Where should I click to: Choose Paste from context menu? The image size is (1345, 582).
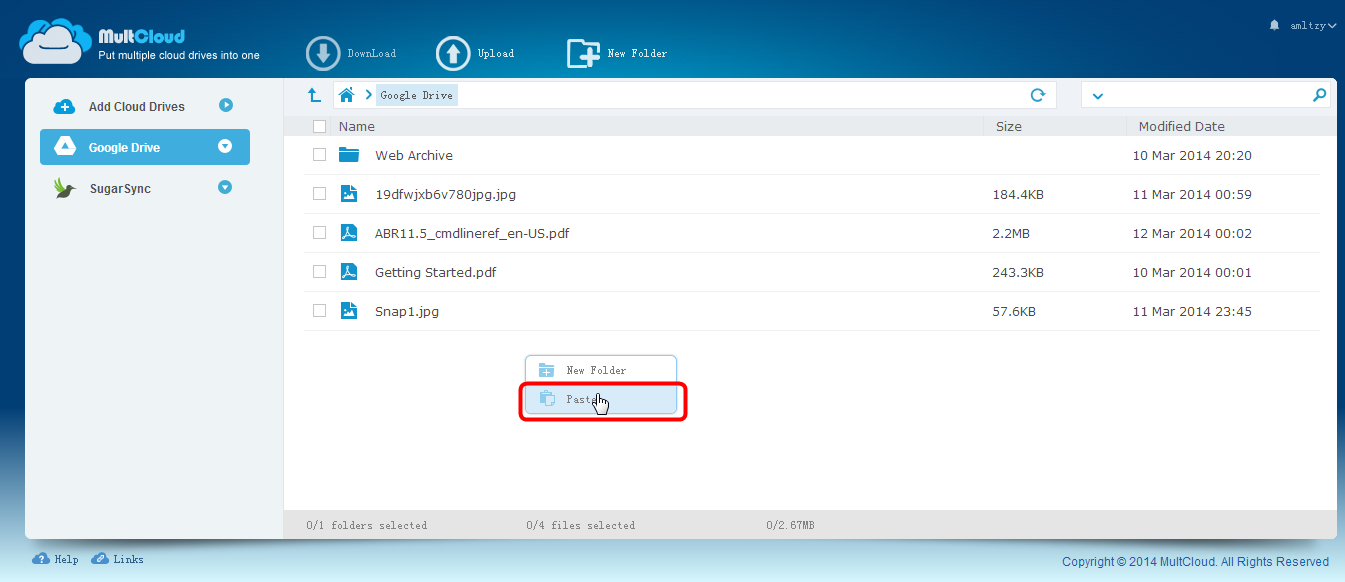click(x=601, y=399)
